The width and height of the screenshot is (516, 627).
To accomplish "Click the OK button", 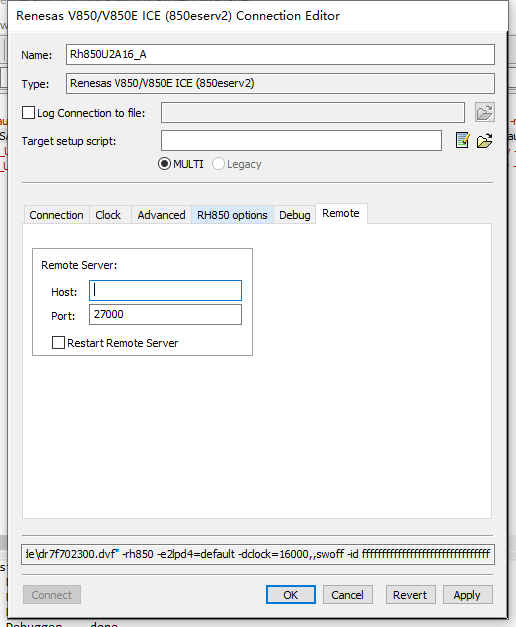I will (x=291, y=595).
